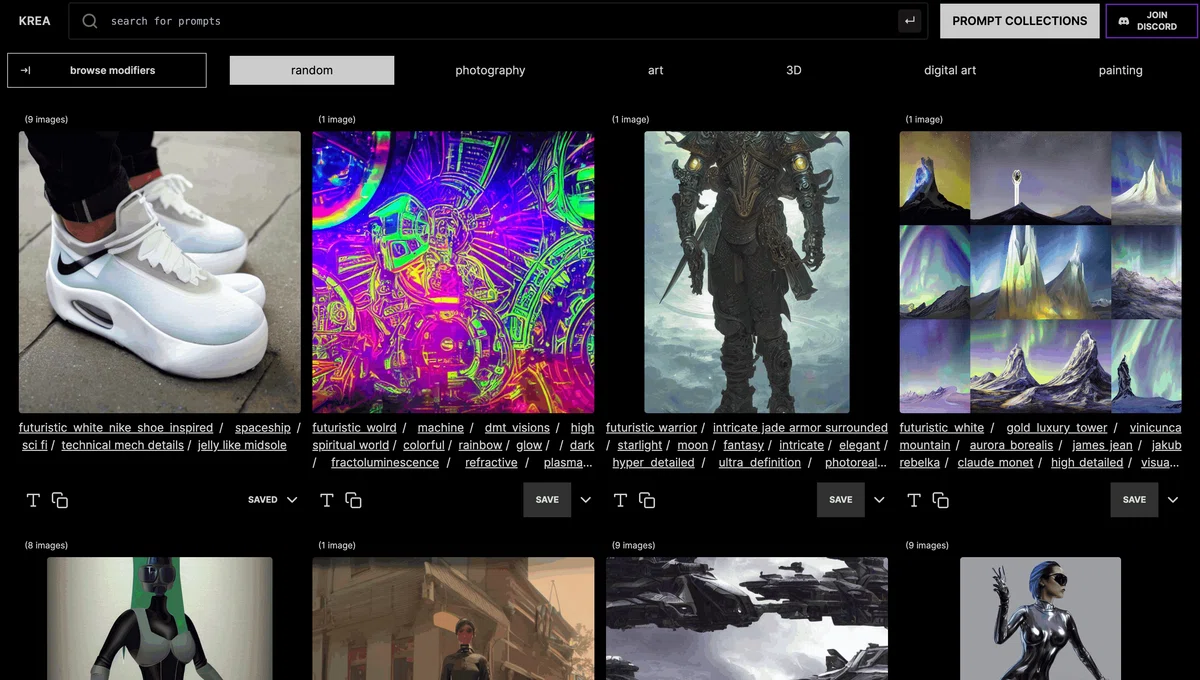Screen dimensions: 1200x680
Task: Copy prompt icon under futuristic world card
Action: pyautogui.click(x=353, y=500)
